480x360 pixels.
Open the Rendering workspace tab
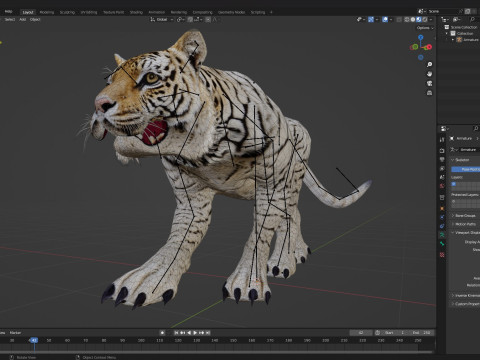click(x=179, y=12)
